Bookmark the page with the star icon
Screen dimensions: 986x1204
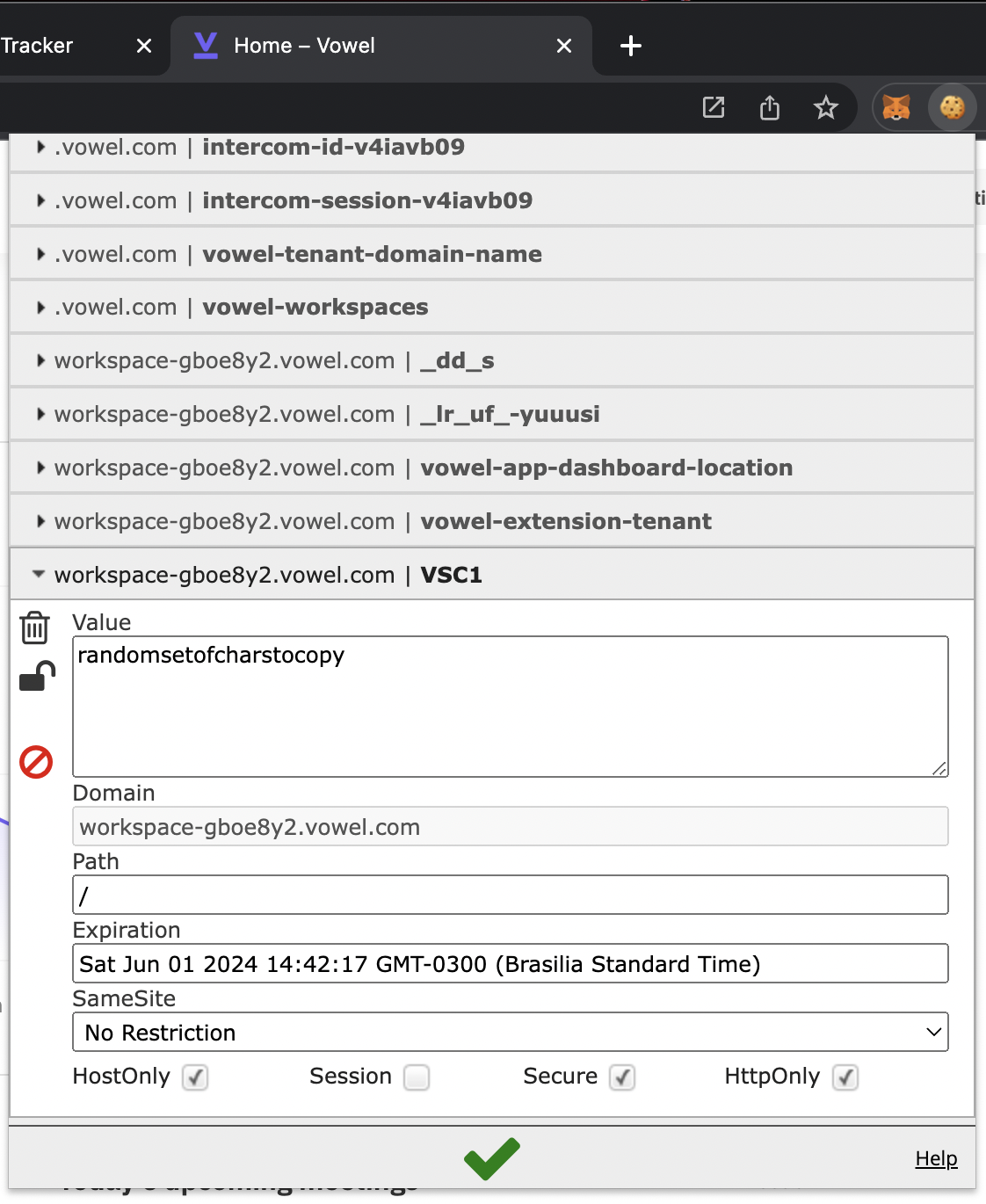point(825,106)
